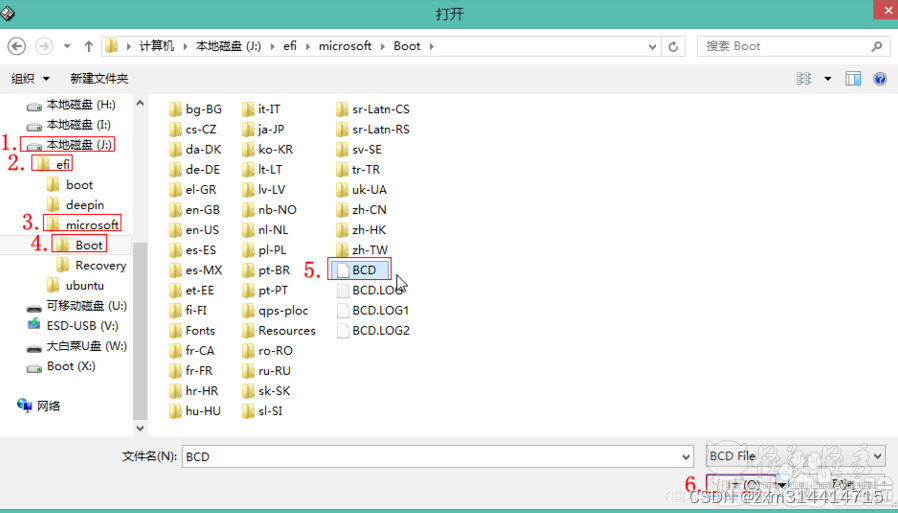Select the BCD.LOG1 file
Screen dimensions: 898x513
click(380, 310)
